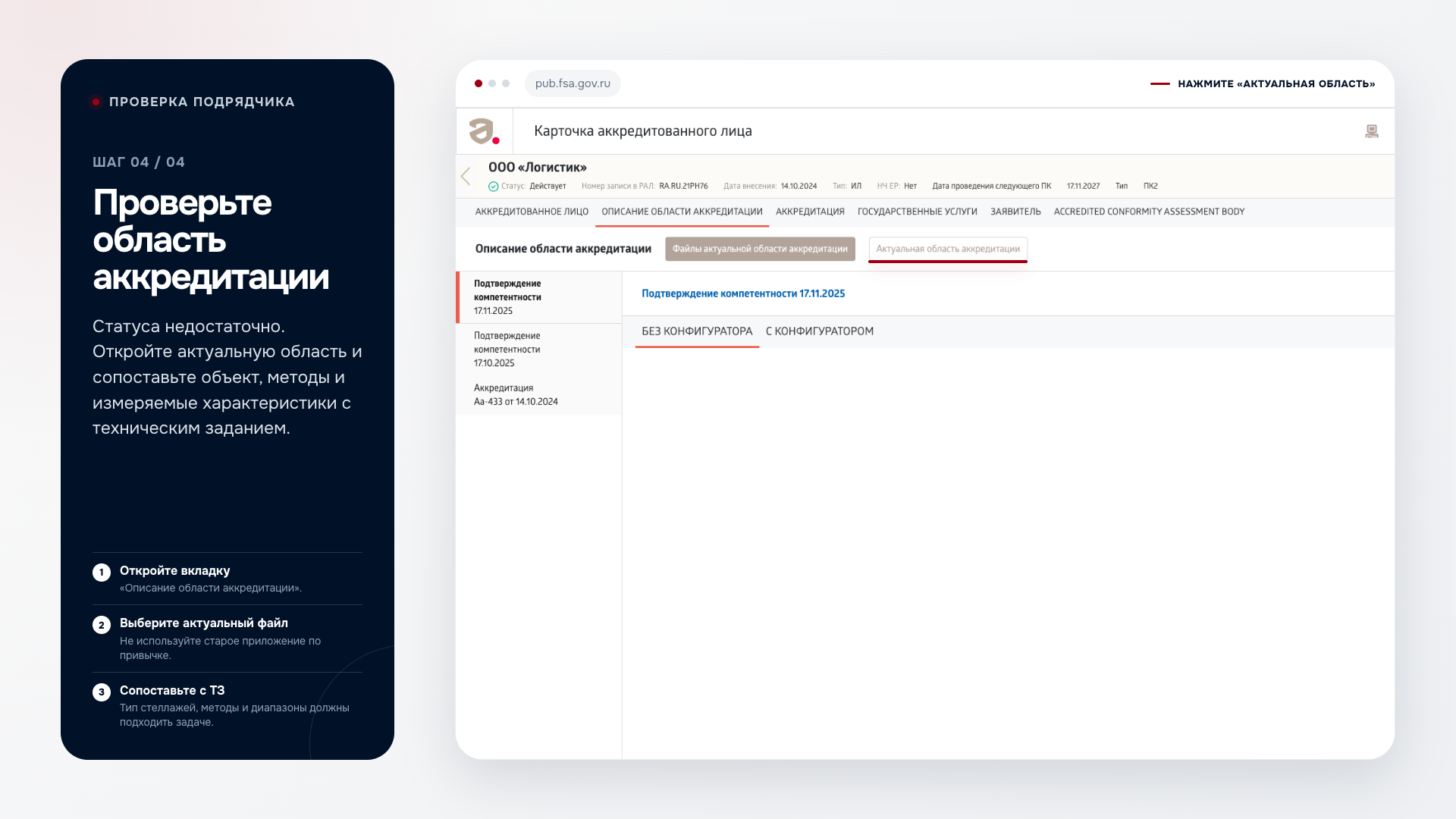Click the НЧ ЕР value Нет
This screenshot has width=1456, height=819.
(910, 187)
